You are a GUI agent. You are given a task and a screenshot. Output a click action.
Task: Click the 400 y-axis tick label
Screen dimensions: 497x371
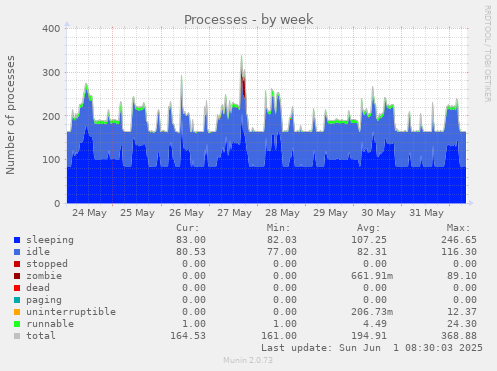[x=51, y=29]
